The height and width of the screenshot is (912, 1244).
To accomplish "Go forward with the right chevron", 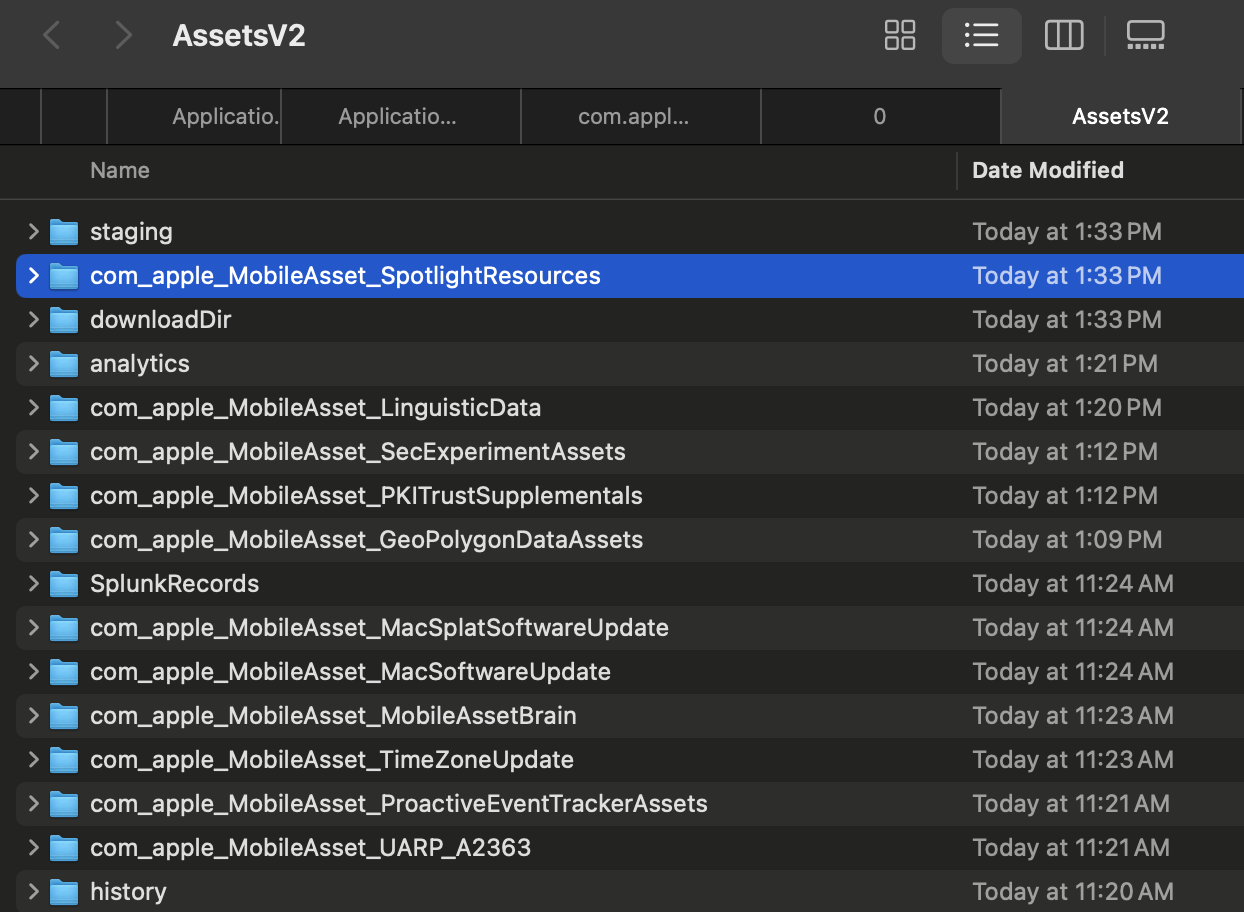I will tap(124, 36).
